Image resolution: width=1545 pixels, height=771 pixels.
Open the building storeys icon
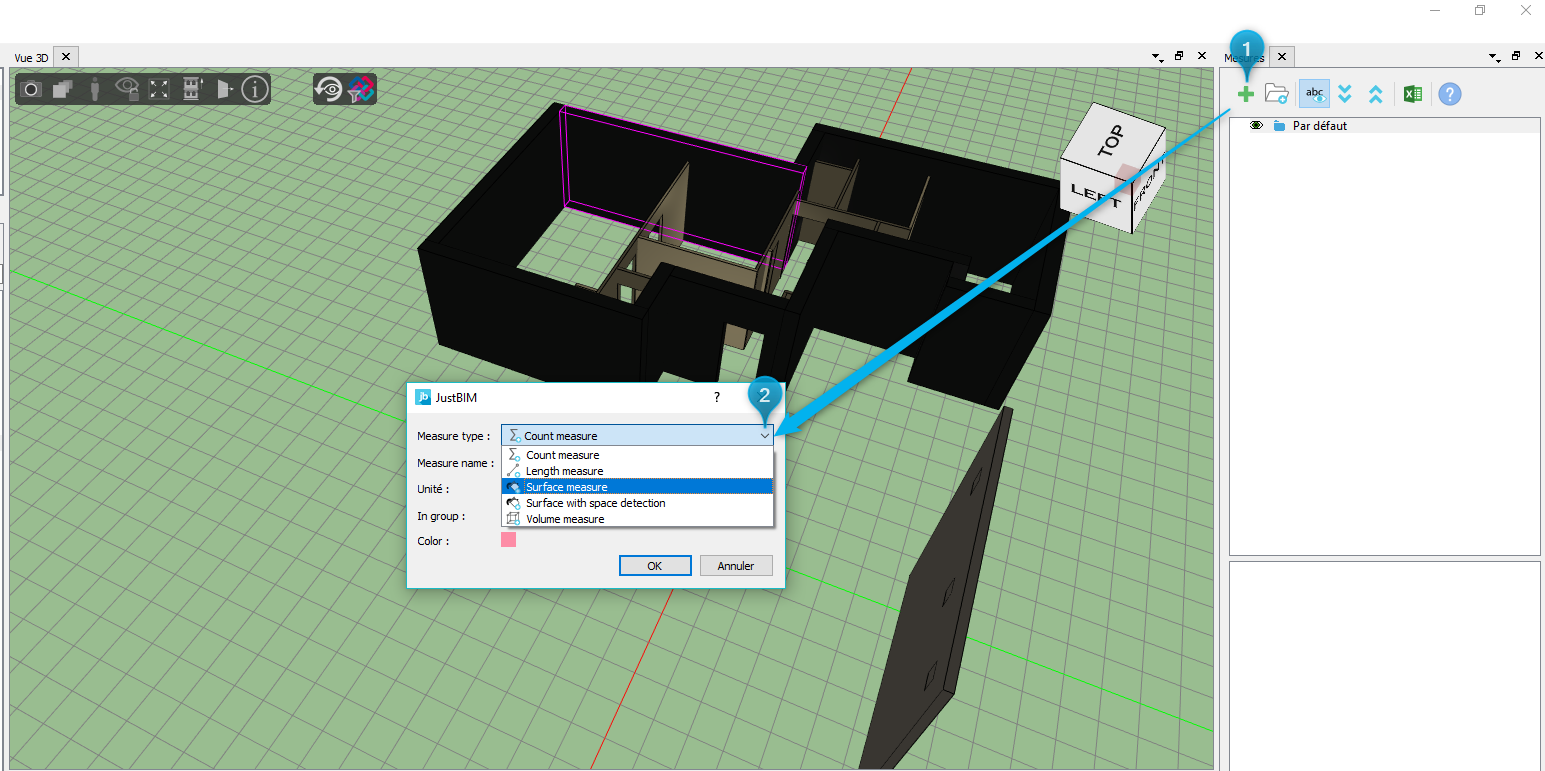click(191, 89)
